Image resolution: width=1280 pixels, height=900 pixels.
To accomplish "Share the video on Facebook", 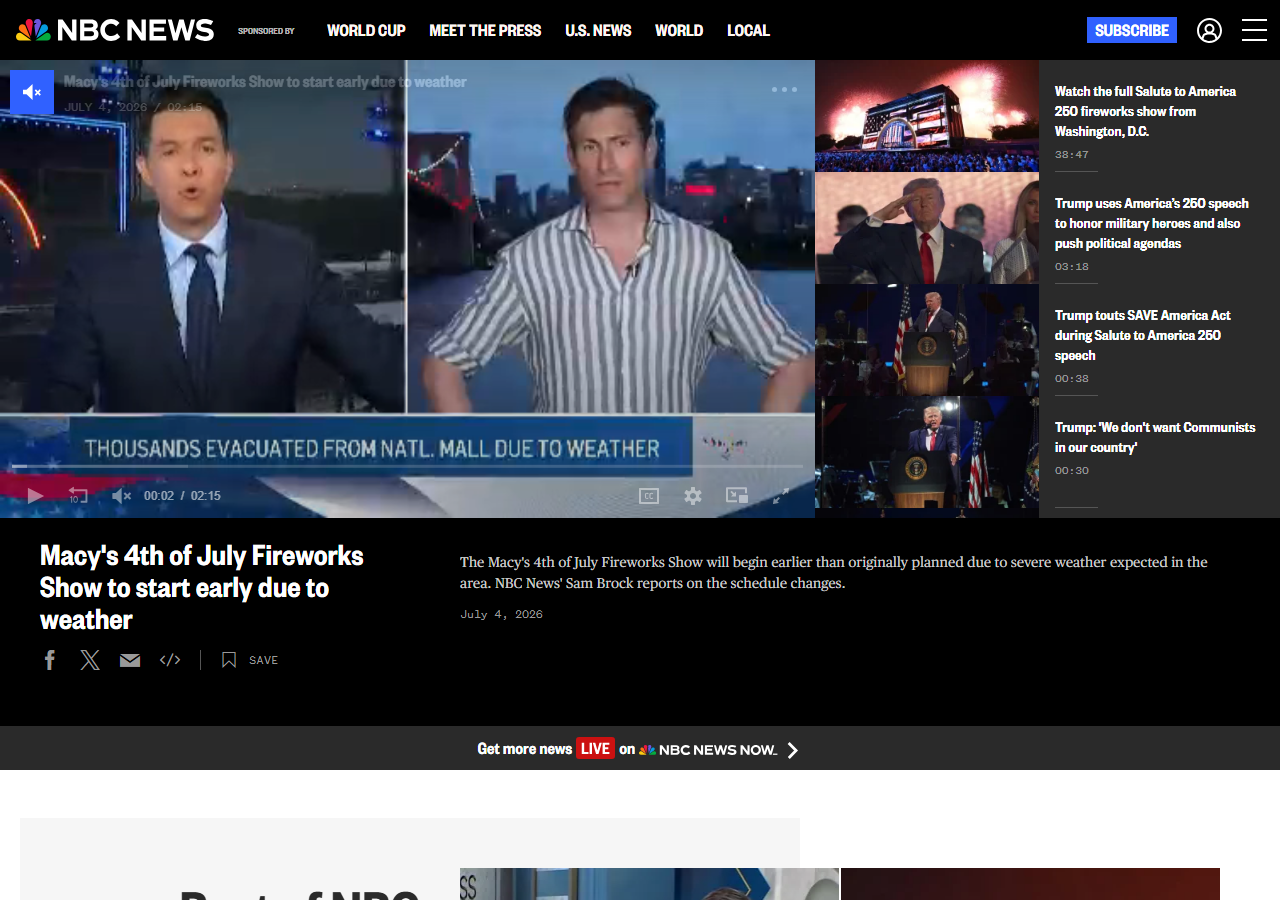I will coord(50,660).
